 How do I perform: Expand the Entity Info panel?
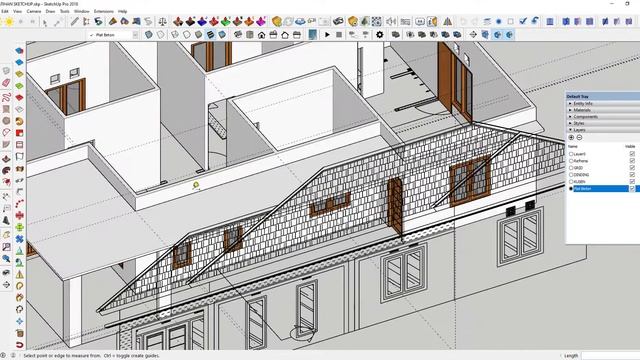tap(602, 104)
